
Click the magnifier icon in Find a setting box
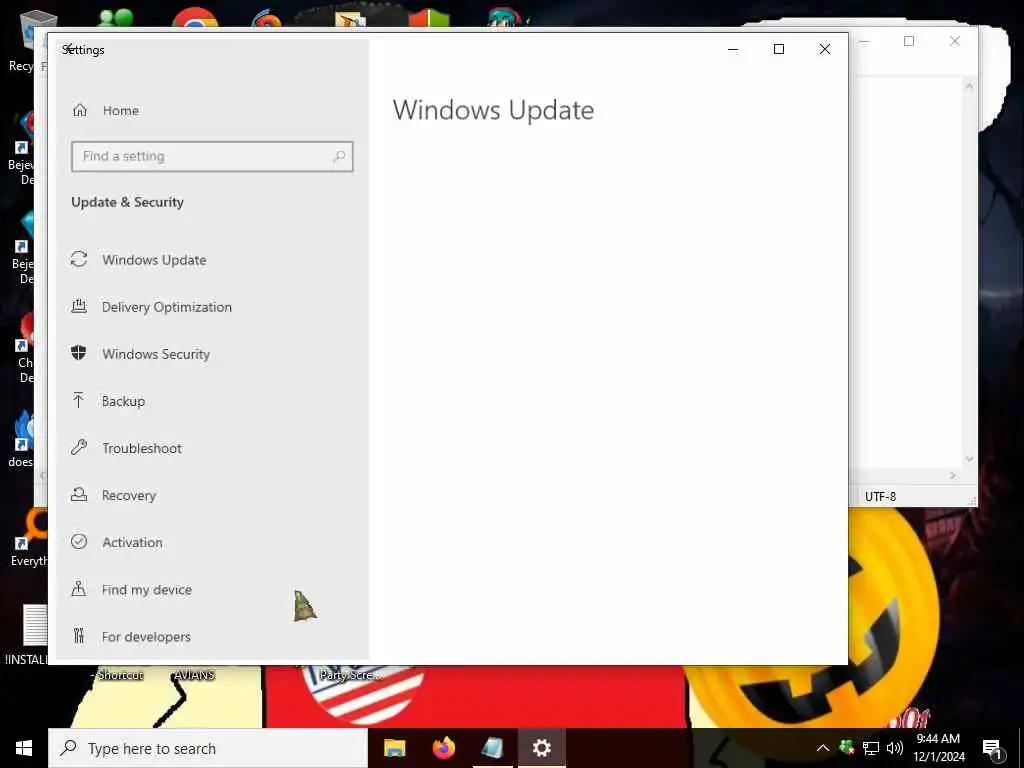339,156
